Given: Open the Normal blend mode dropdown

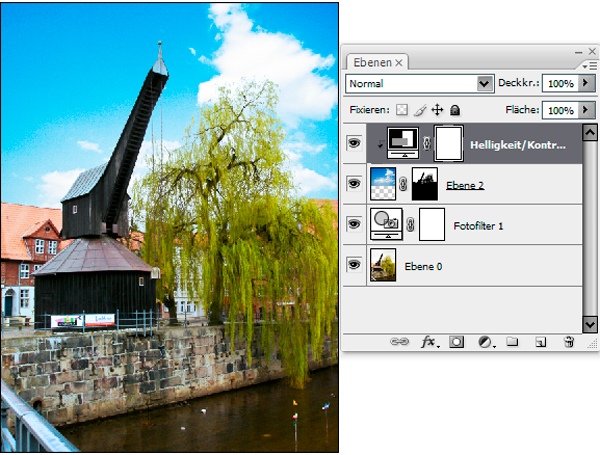Looking at the screenshot, I should (x=486, y=84).
